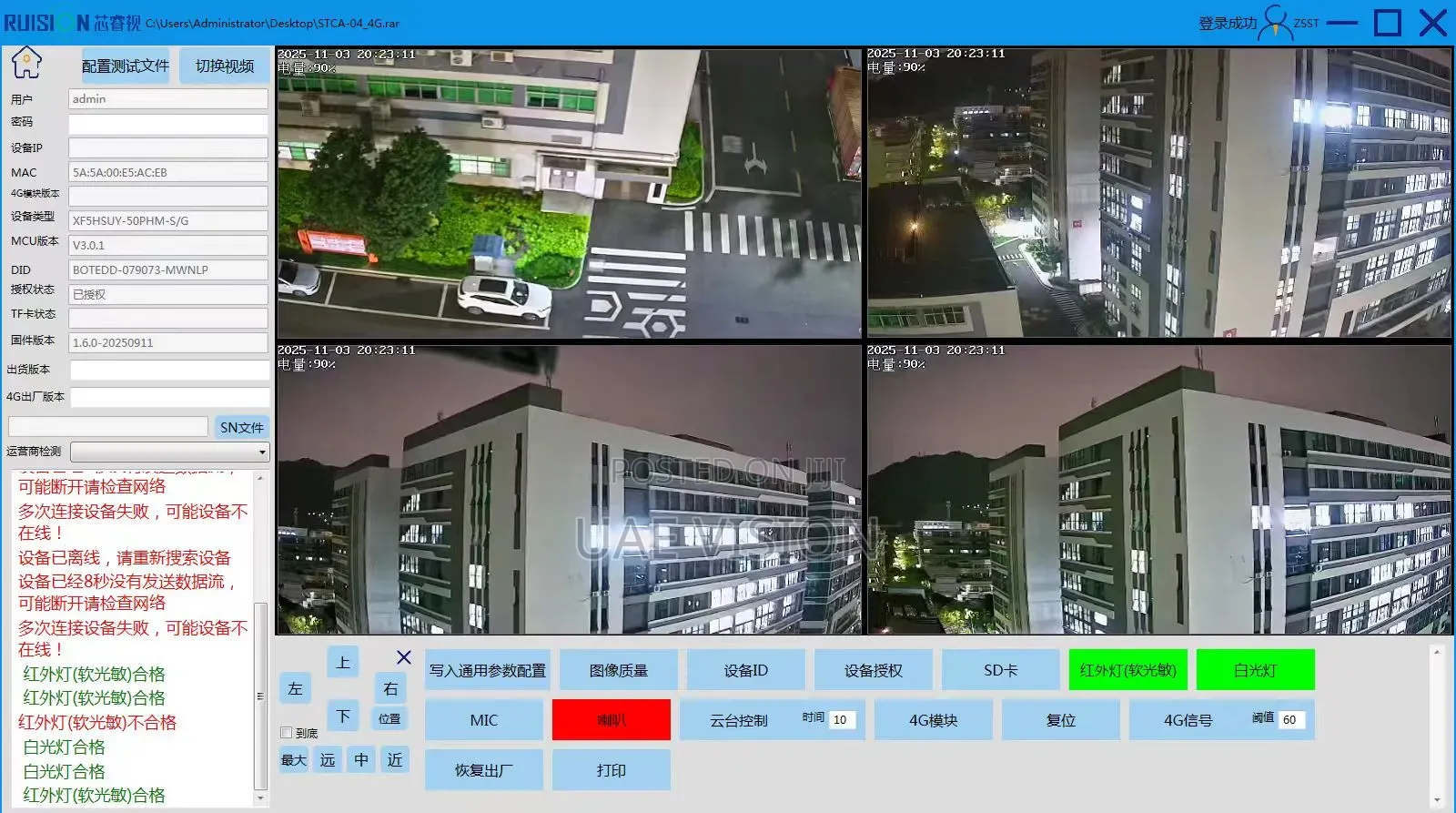The width and height of the screenshot is (1456, 813).
Task: Click button panel scrollbar up arrow
Action: (1437, 652)
